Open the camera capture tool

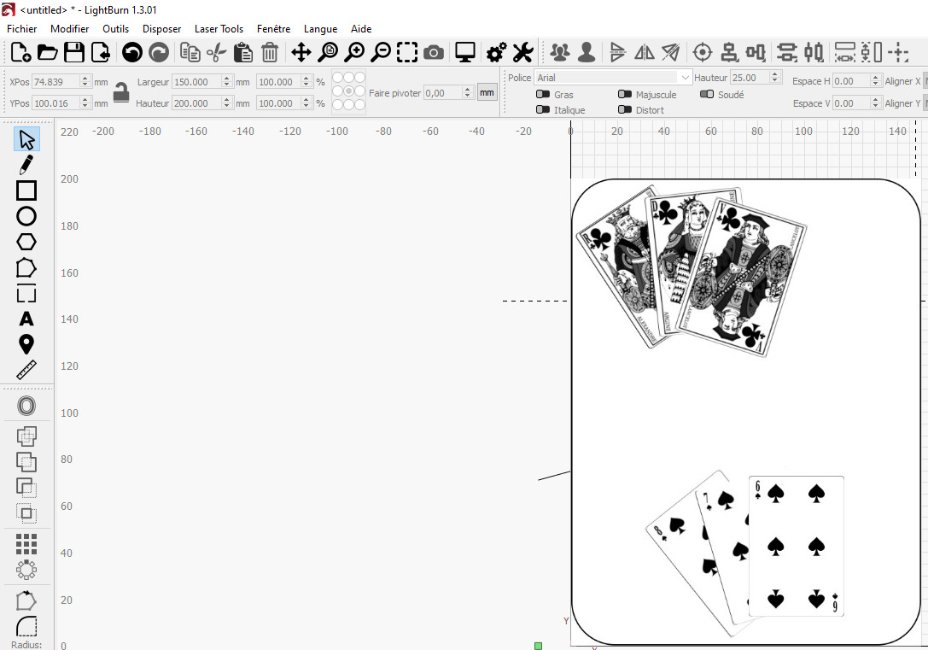pyautogui.click(x=434, y=53)
